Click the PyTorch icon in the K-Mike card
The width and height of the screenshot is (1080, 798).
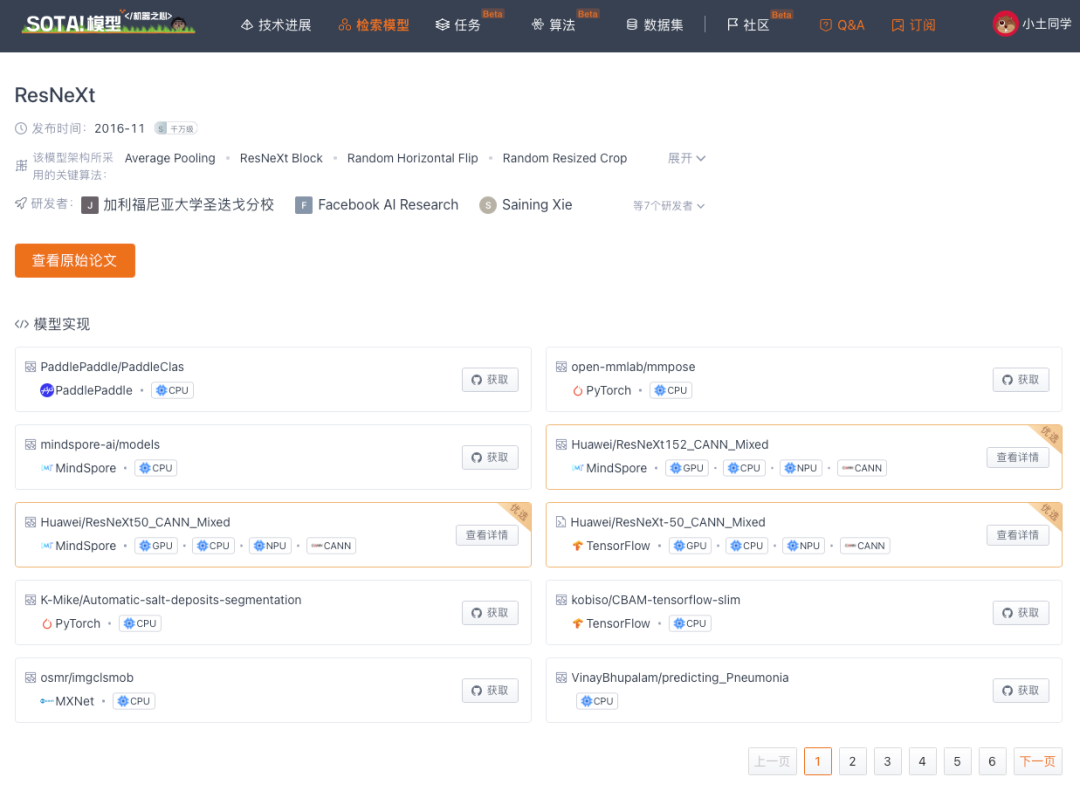coord(47,624)
